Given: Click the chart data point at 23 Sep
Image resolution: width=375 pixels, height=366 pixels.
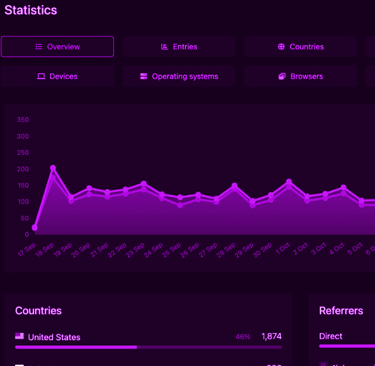Looking at the screenshot, I should click(144, 184).
